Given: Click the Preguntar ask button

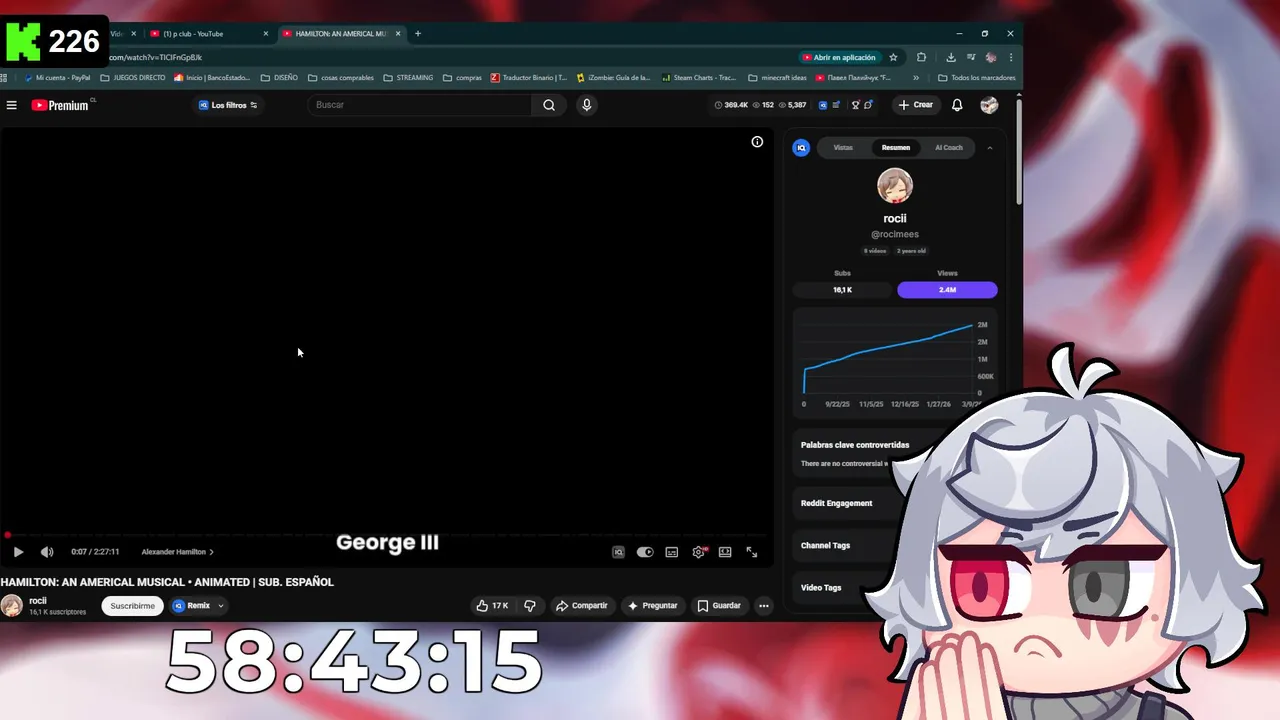Looking at the screenshot, I should 653,606.
